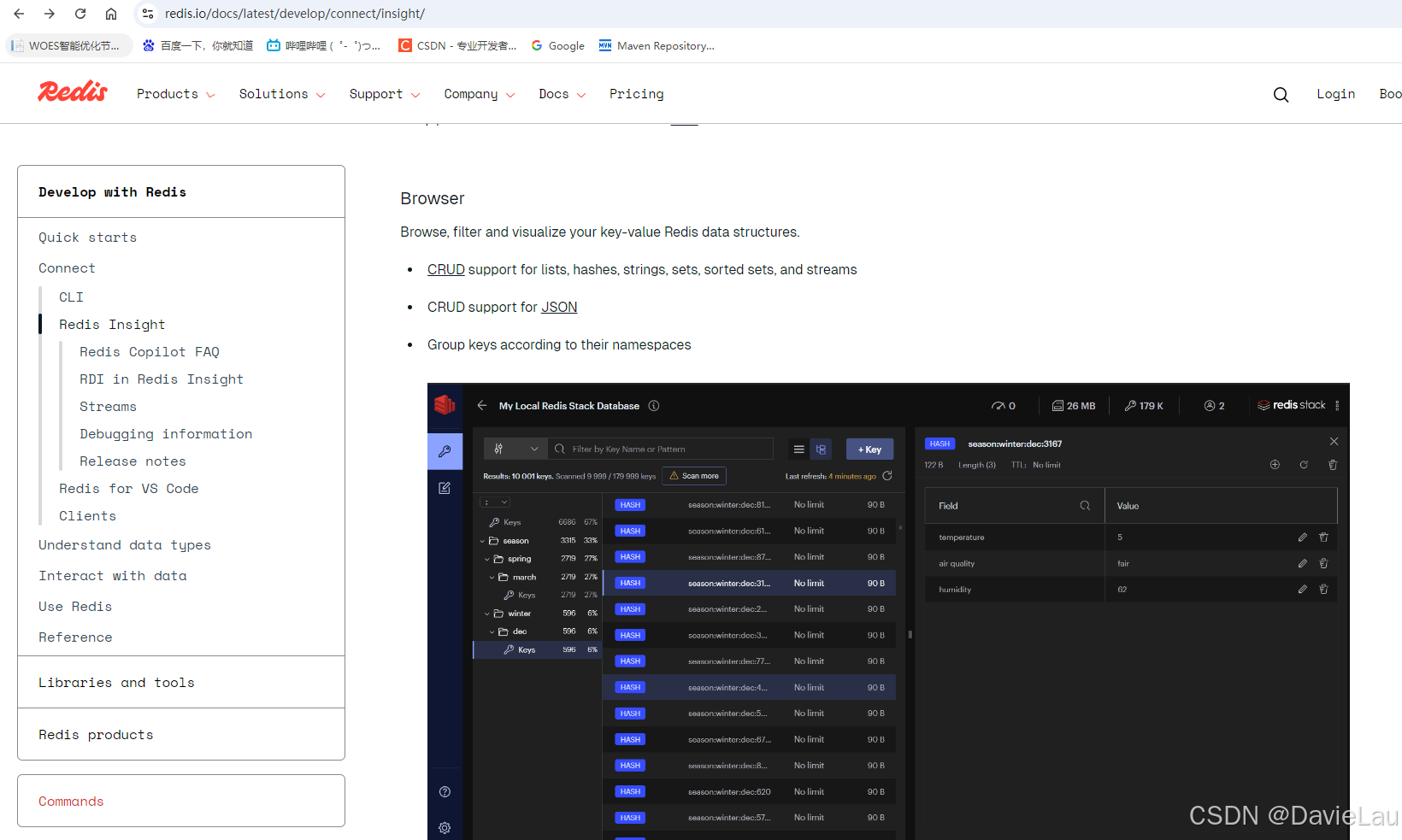Open Use Redis section
Screen dimensions: 1402x840
point(75,607)
